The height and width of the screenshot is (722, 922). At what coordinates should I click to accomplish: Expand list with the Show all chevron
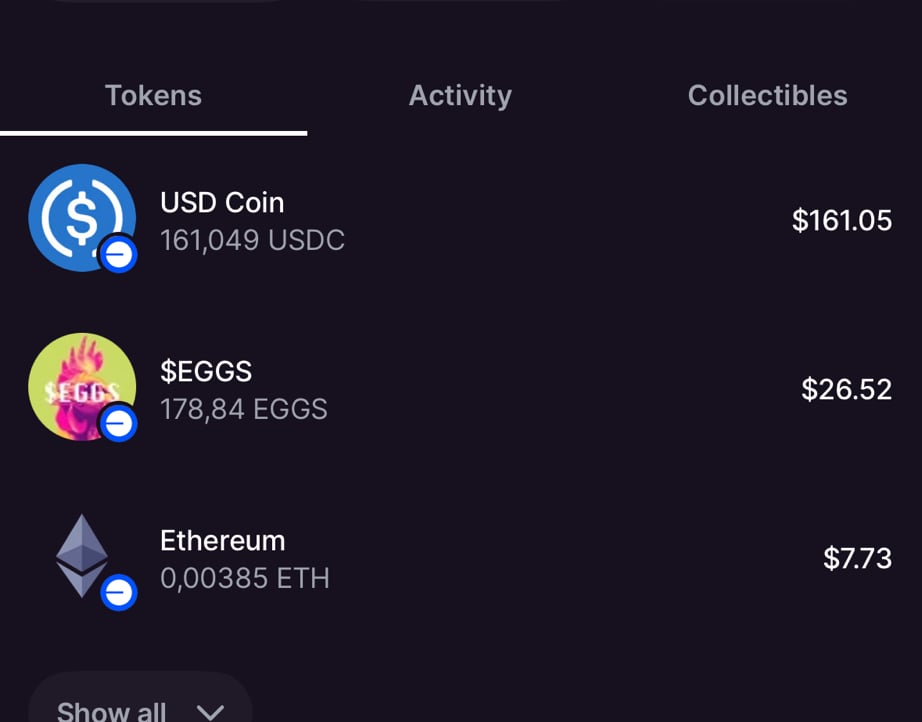(x=210, y=712)
